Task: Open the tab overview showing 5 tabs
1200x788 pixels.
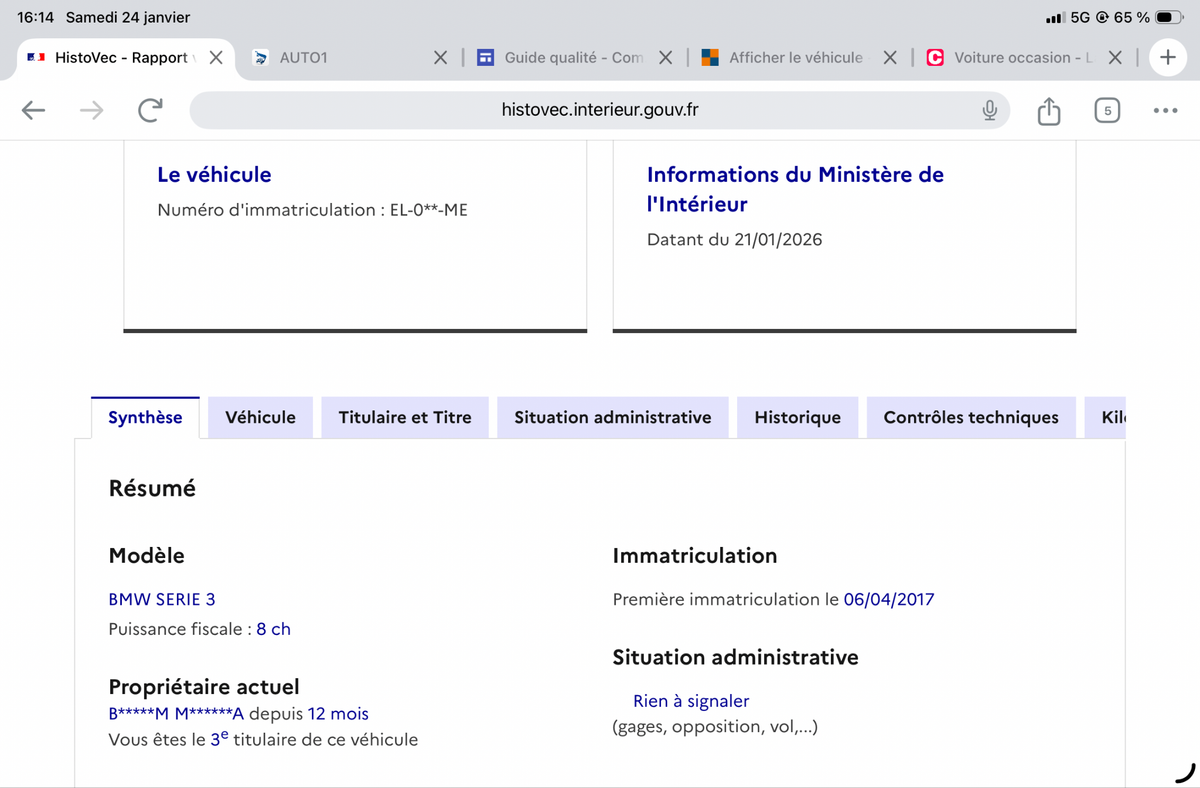Action: [x=1106, y=110]
